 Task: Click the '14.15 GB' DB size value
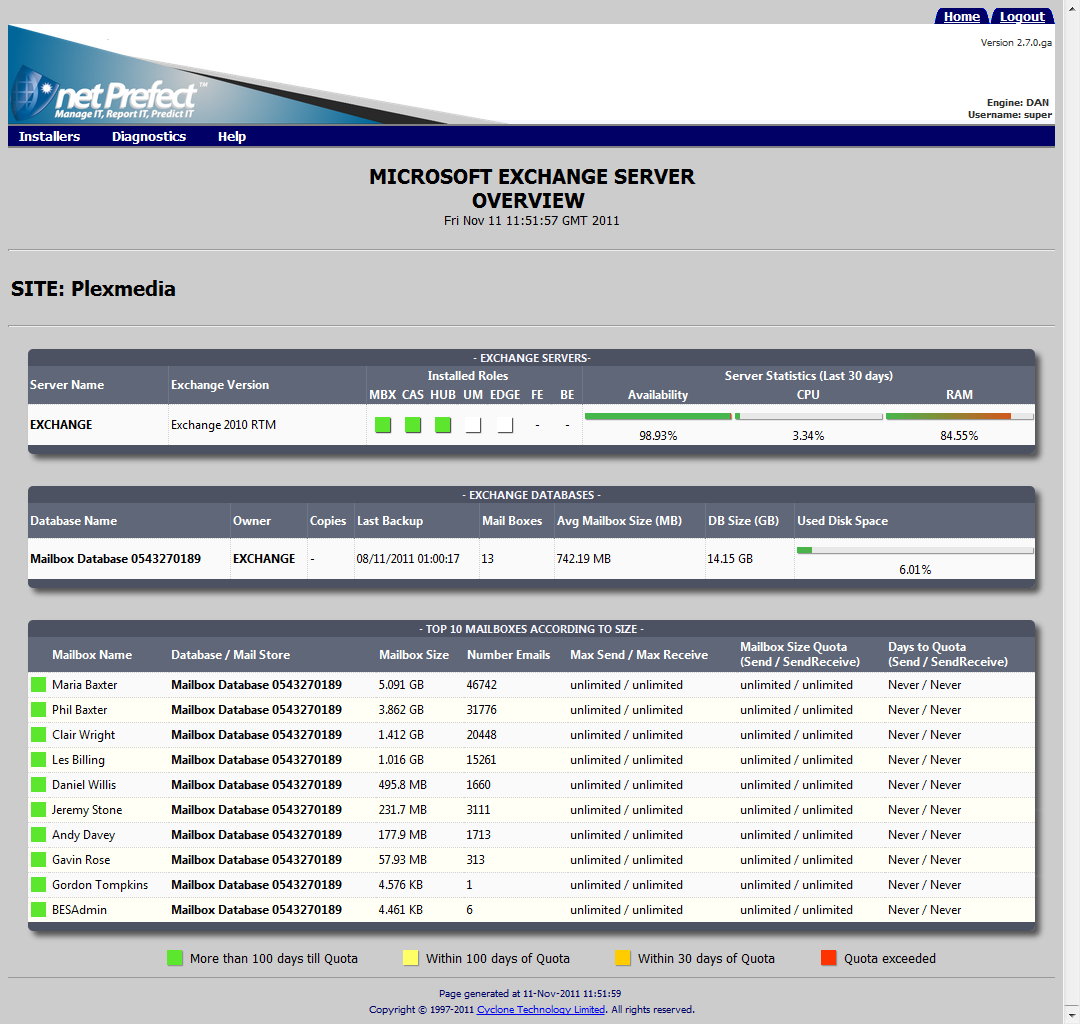coord(730,558)
